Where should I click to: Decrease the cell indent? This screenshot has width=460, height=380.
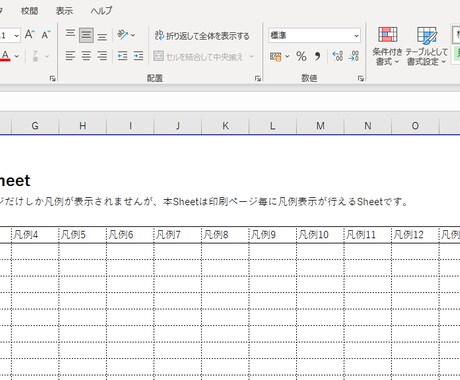[122, 56]
